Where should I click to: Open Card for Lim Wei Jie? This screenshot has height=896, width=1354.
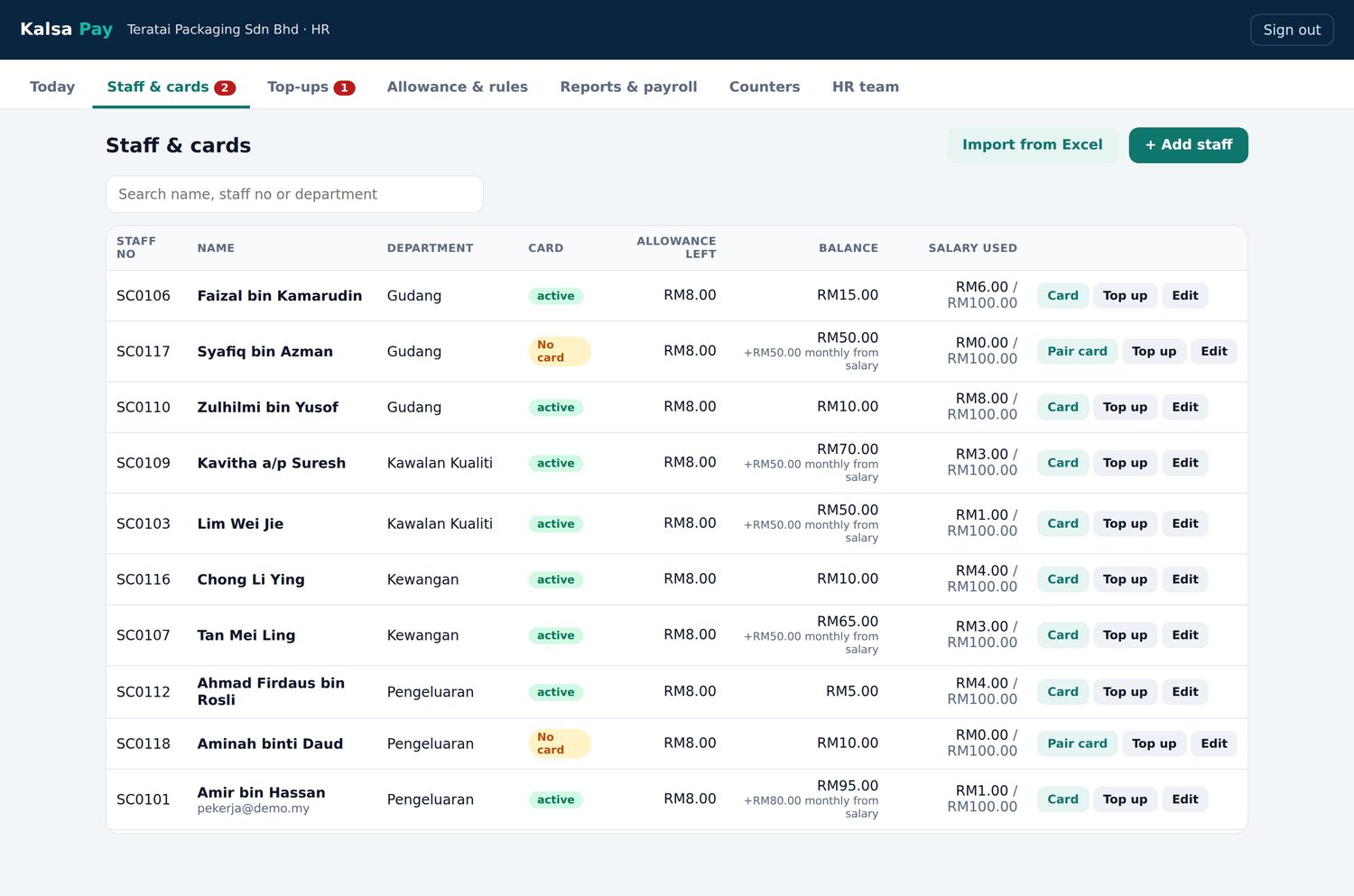click(1062, 524)
